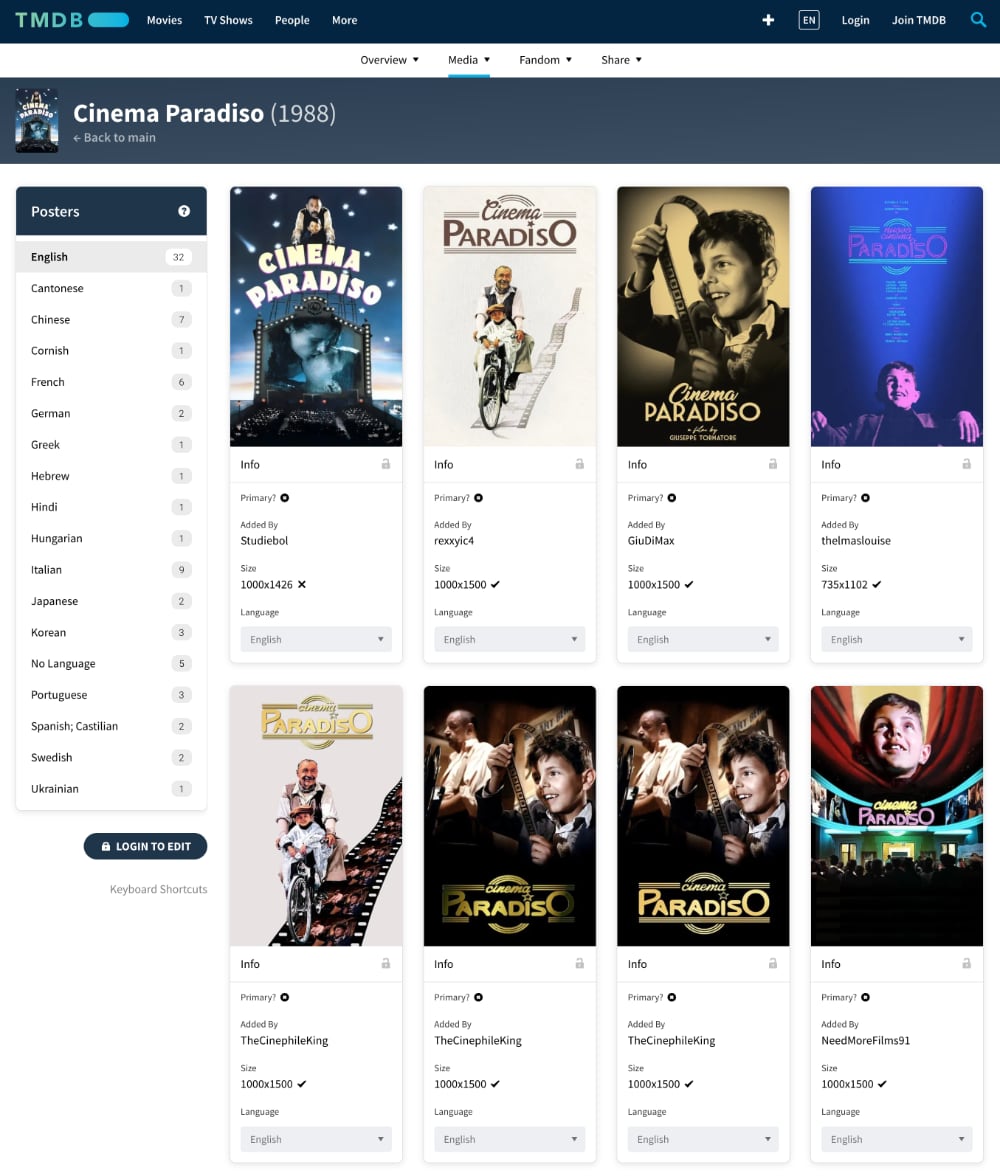This screenshot has width=1000, height=1176.
Task: Click the plus add icon in header
Action: point(768,20)
